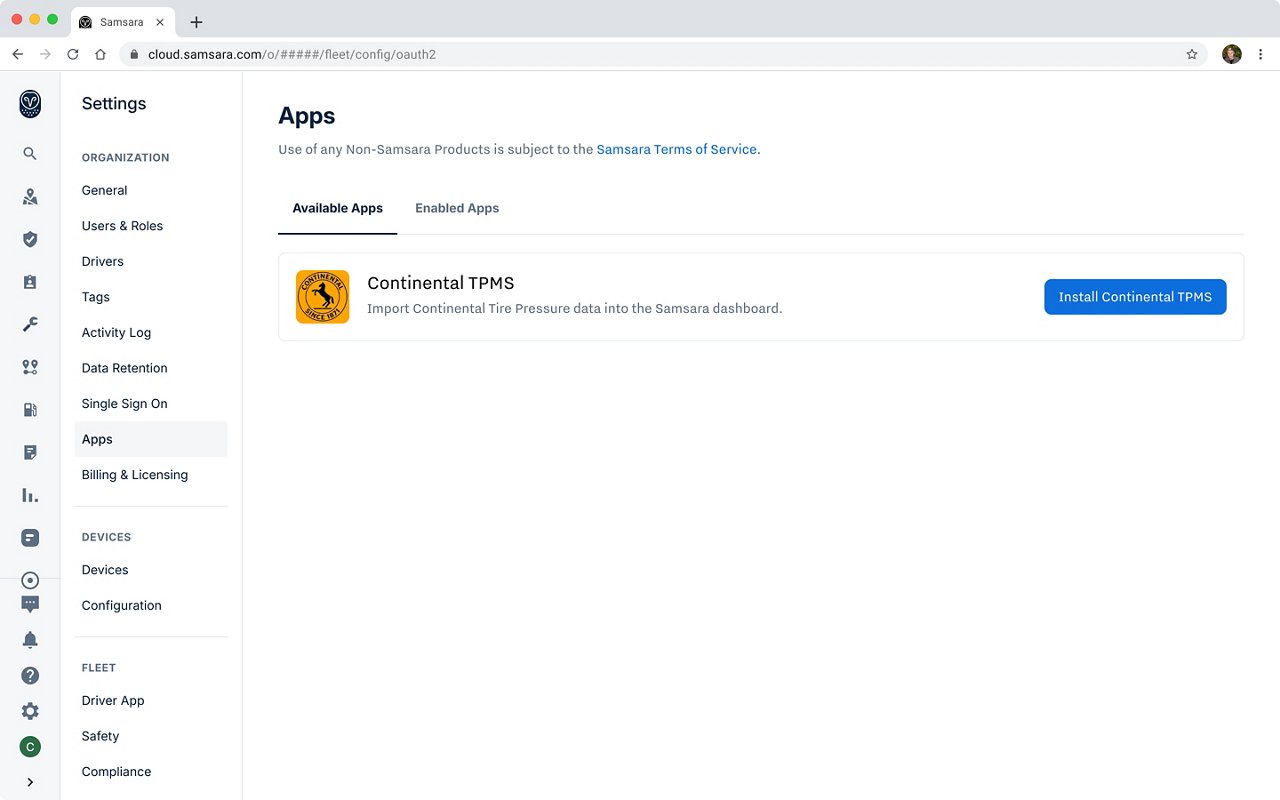Open the Chrome profile avatar
The width and height of the screenshot is (1280, 800).
(x=1232, y=54)
